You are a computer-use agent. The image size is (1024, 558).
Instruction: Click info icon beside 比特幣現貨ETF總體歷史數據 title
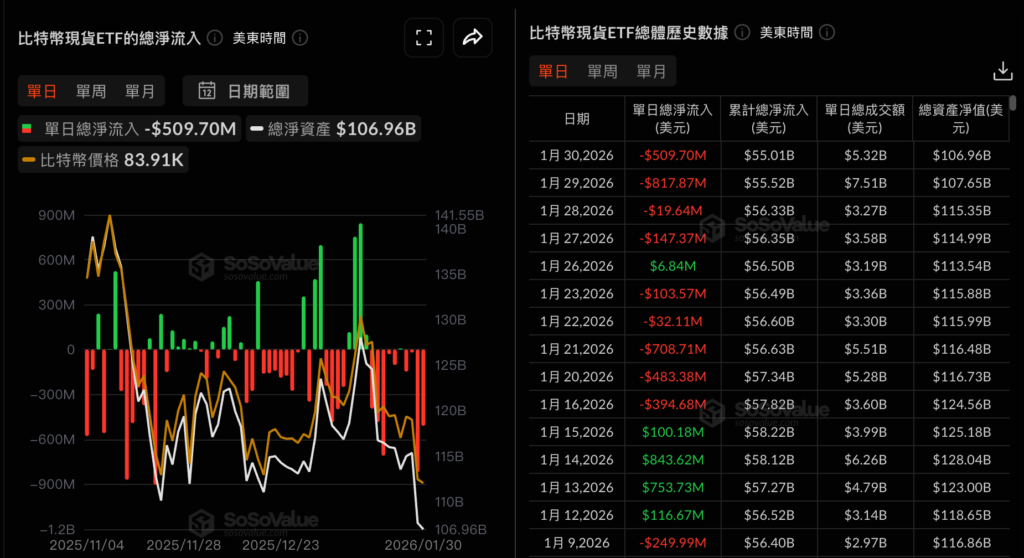(x=741, y=32)
